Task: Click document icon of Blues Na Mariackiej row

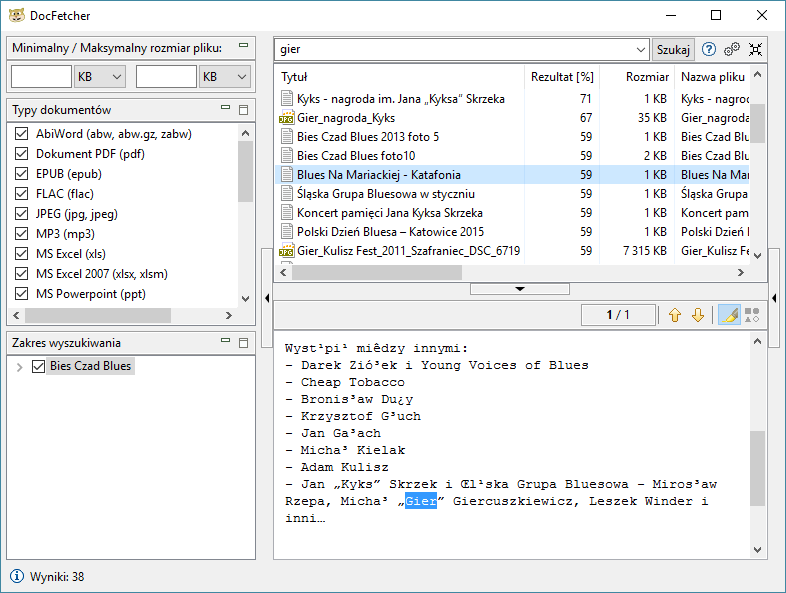Action: [x=287, y=174]
